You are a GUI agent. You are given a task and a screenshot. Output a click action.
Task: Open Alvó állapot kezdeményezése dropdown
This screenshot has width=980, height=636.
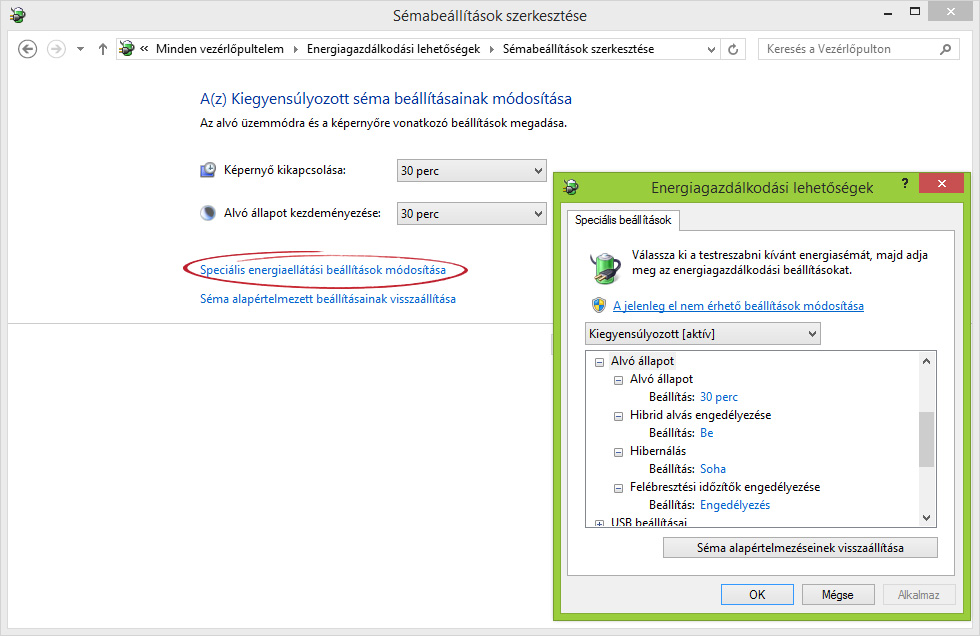pyautogui.click(x=538, y=214)
